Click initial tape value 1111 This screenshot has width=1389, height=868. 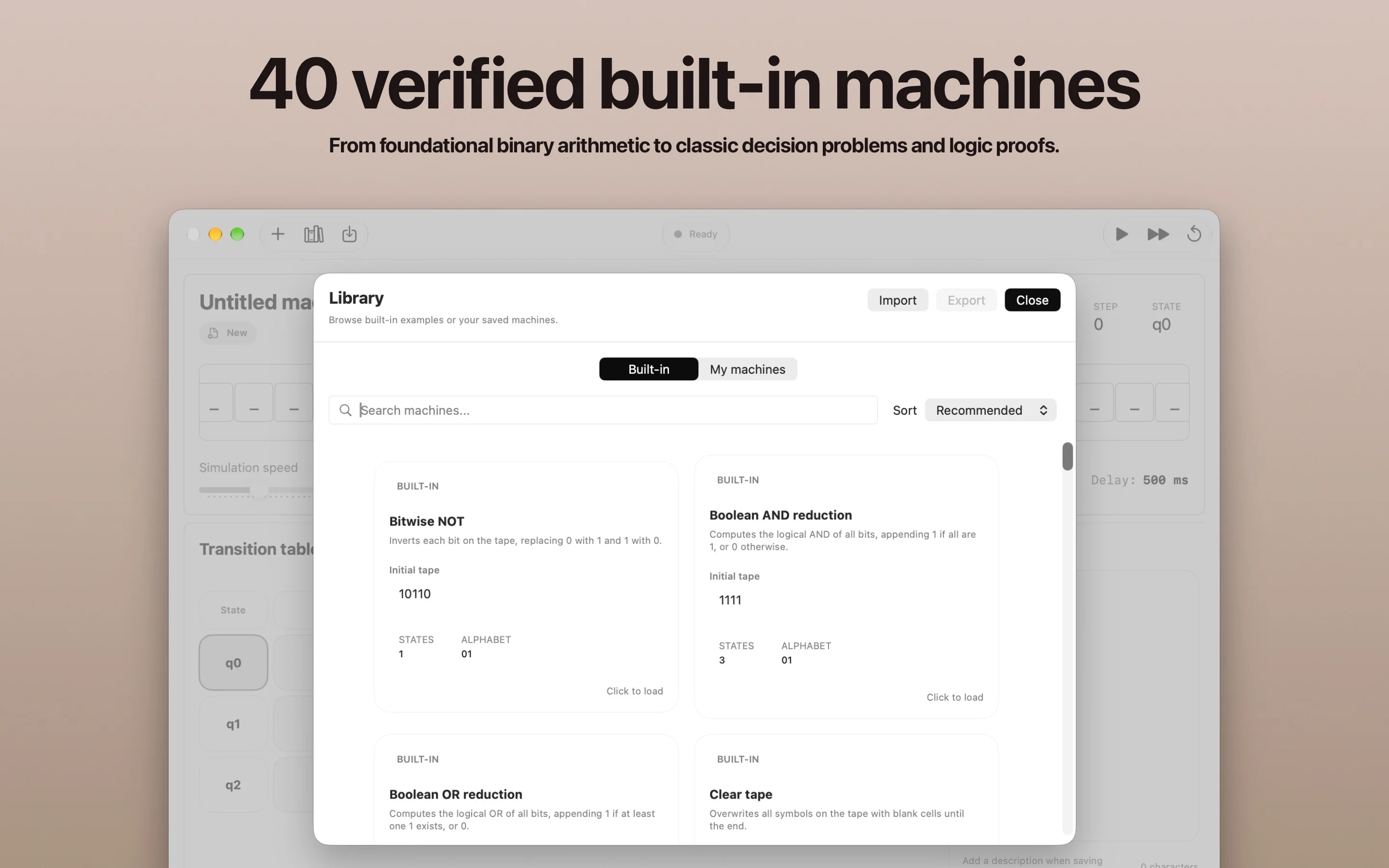point(730,600)
